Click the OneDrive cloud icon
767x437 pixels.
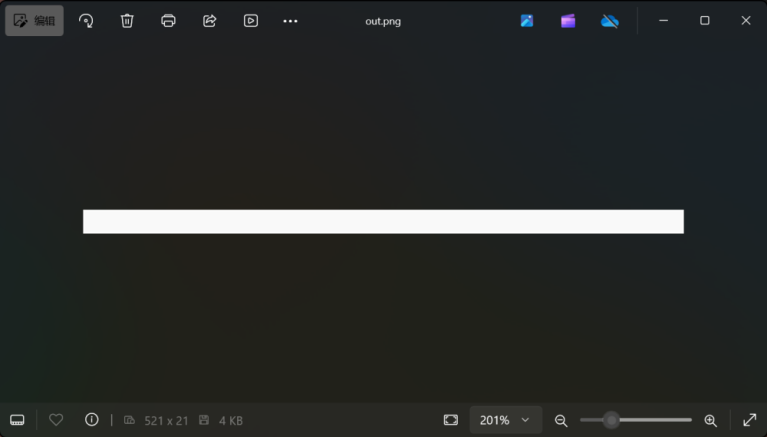click(x=609, y=20)
